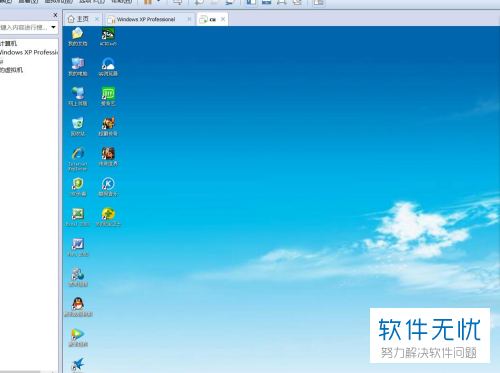Select the computer node in library tree

pos(8,43)
